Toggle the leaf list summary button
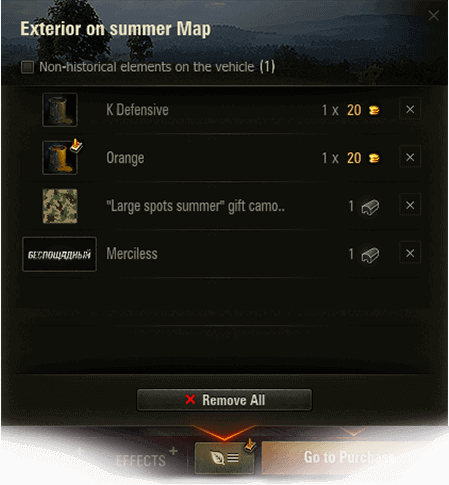The image size is (449, 485). 224,458
